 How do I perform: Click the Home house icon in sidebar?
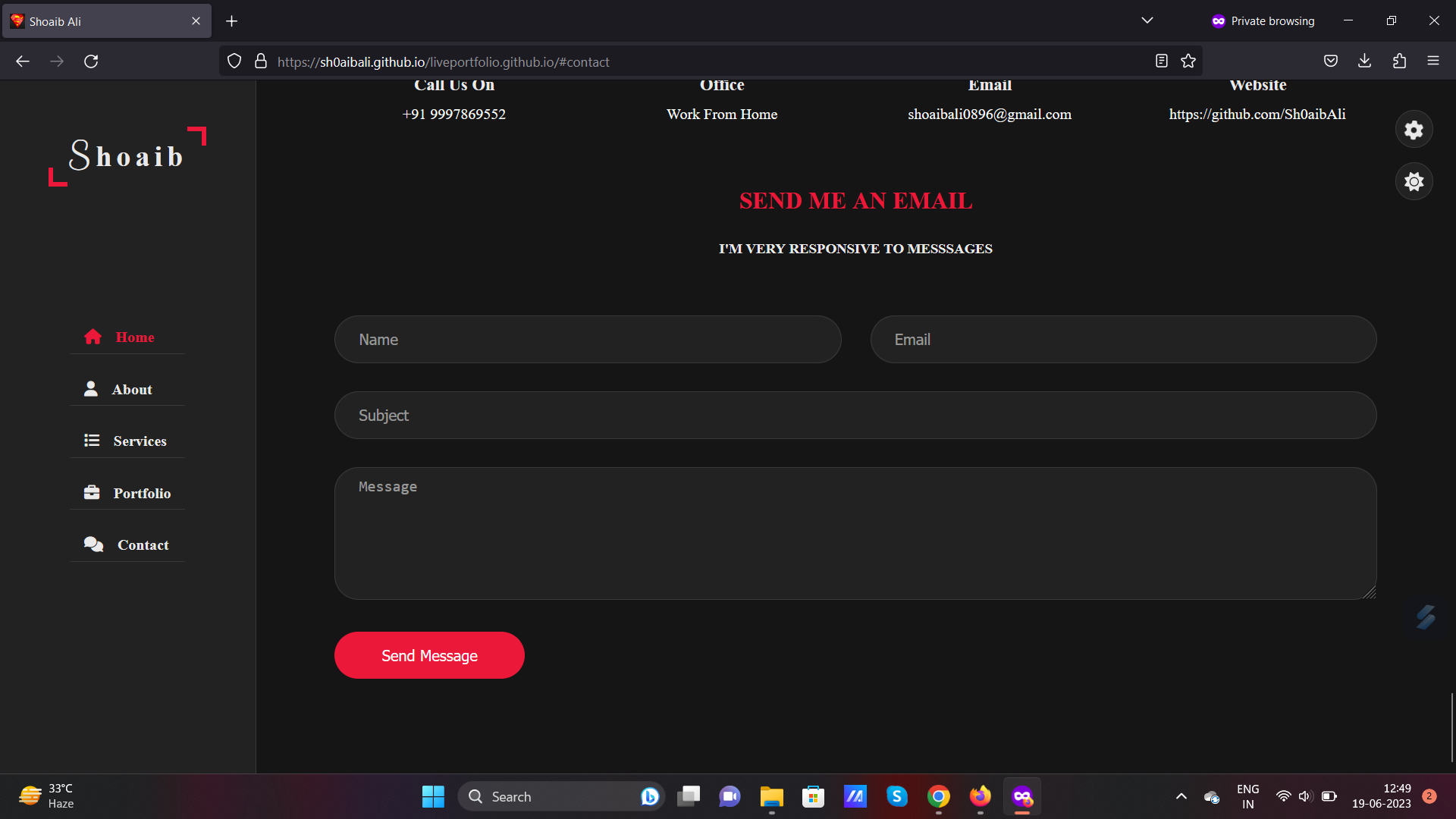coord(93,337)
